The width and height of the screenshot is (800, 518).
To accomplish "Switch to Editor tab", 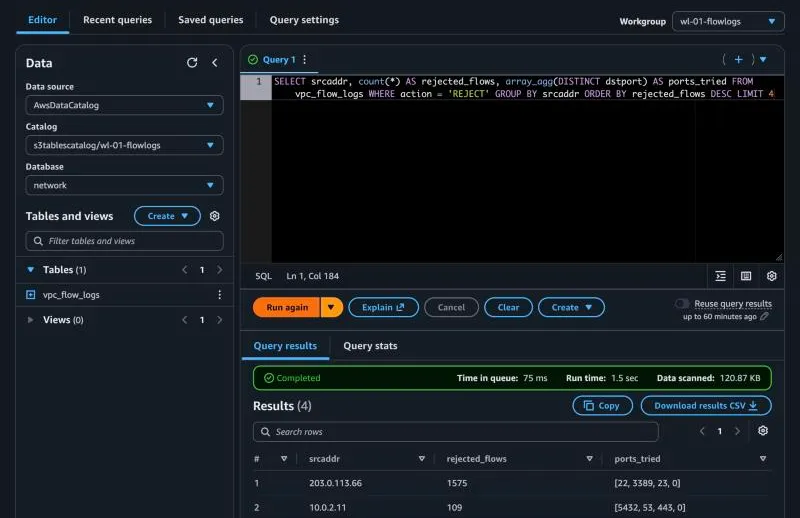I will click(42, 20).
